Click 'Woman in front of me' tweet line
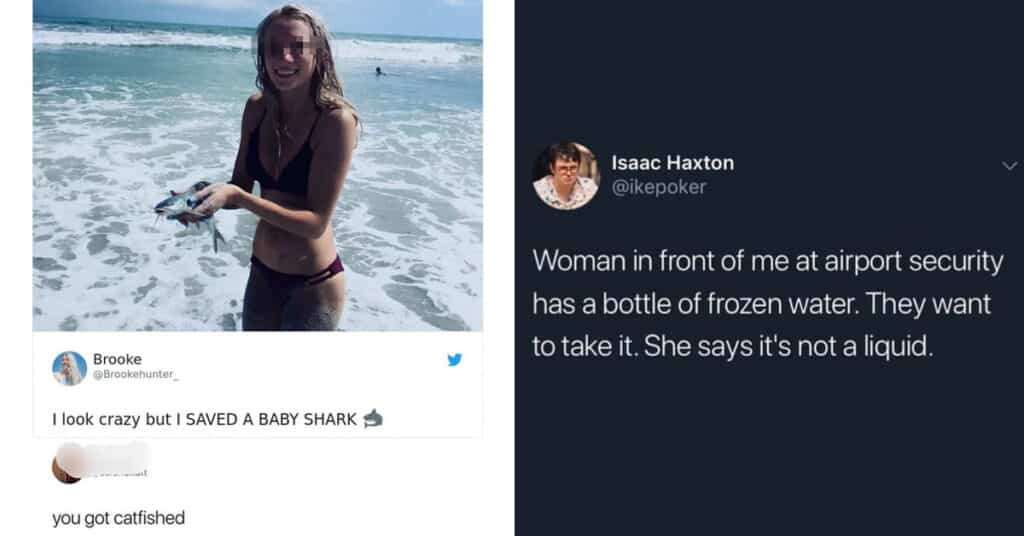The image size is (1024, 536). tap(767, 261)
